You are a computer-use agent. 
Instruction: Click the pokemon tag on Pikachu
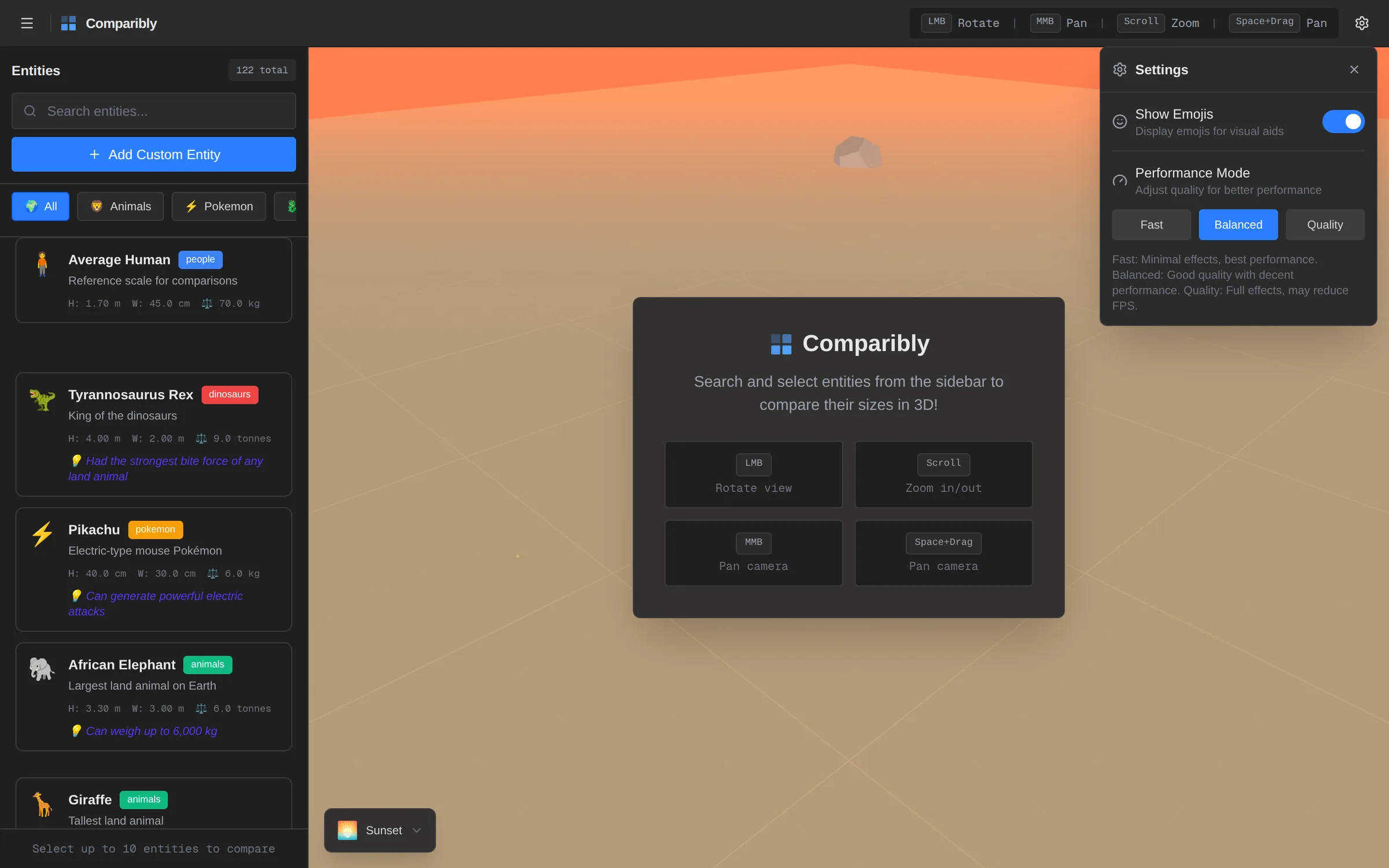(155, 529)
